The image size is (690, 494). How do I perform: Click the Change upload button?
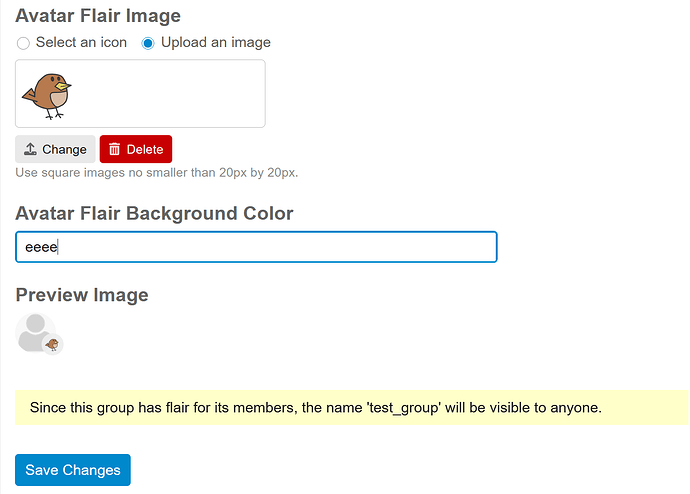(x=55, y=149)
